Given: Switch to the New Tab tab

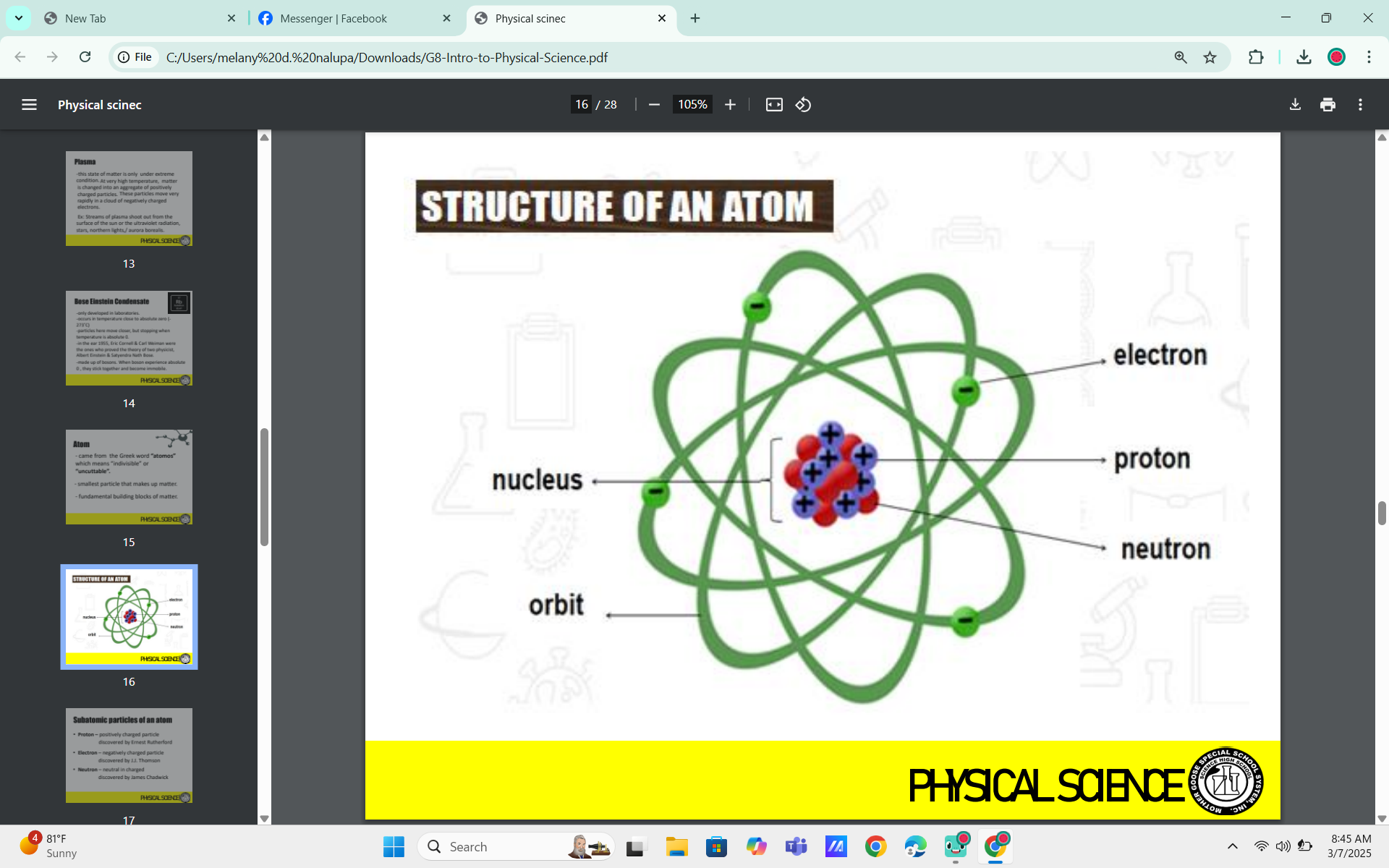Looking at the screenshot, I should pyautogui.click(x=85, y=18).
